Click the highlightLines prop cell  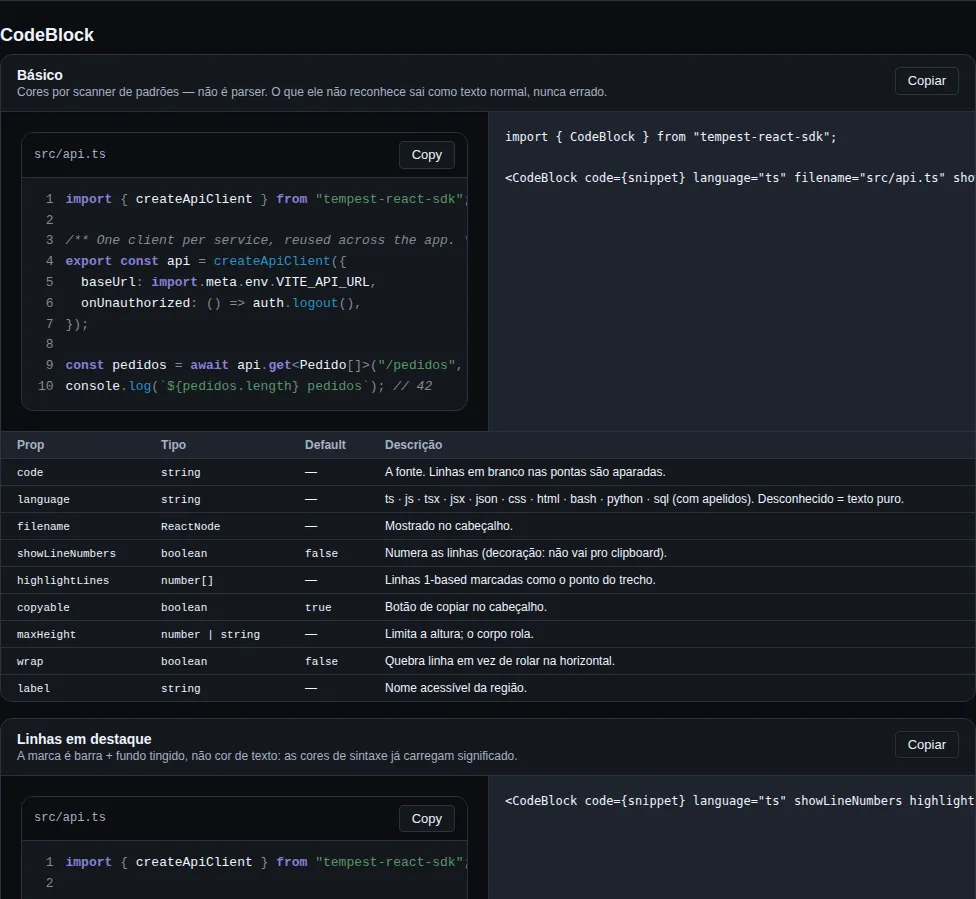pyautogui.click(x=63, y=580)
